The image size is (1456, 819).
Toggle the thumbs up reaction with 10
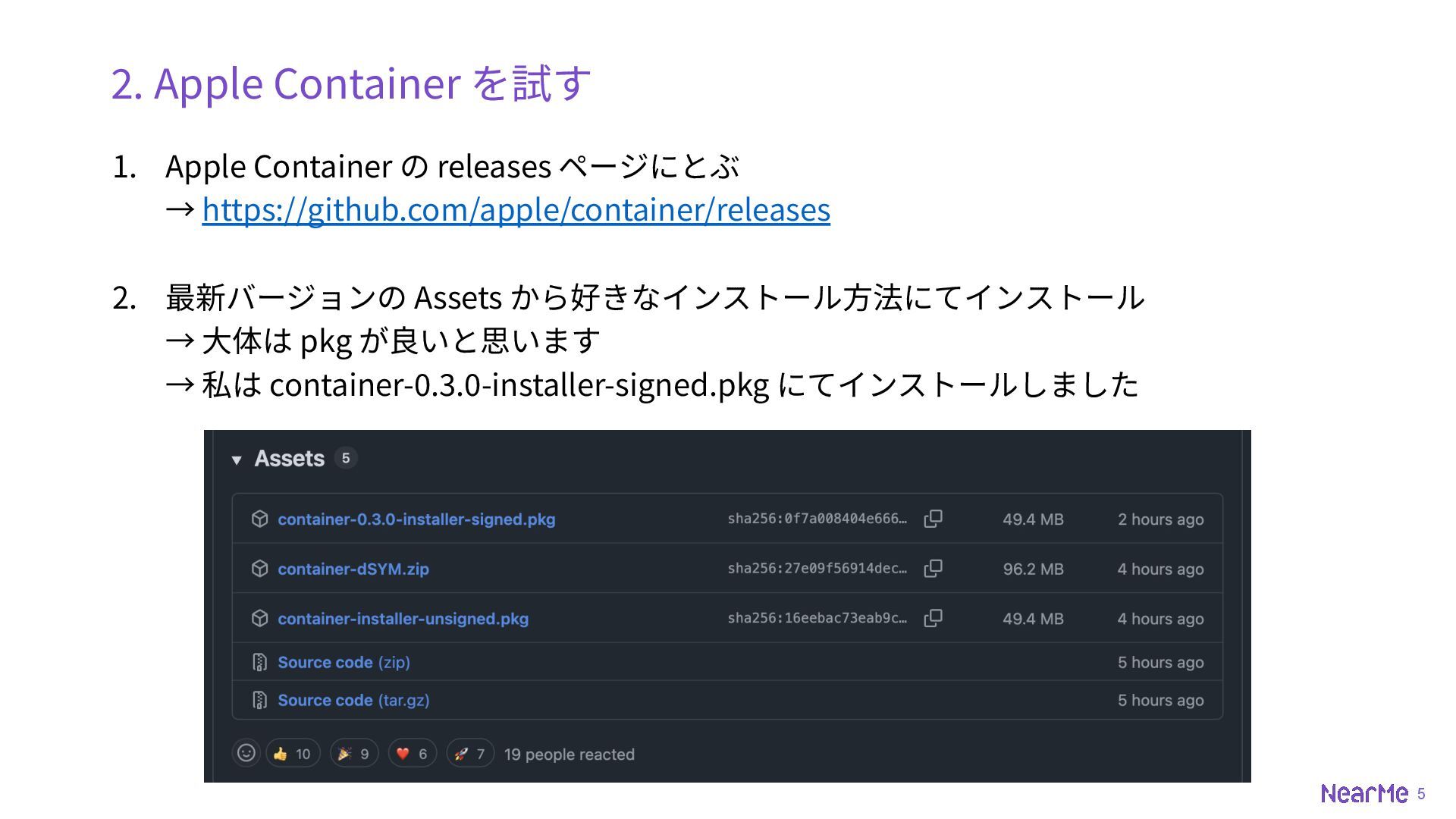[x=293, y=754]
